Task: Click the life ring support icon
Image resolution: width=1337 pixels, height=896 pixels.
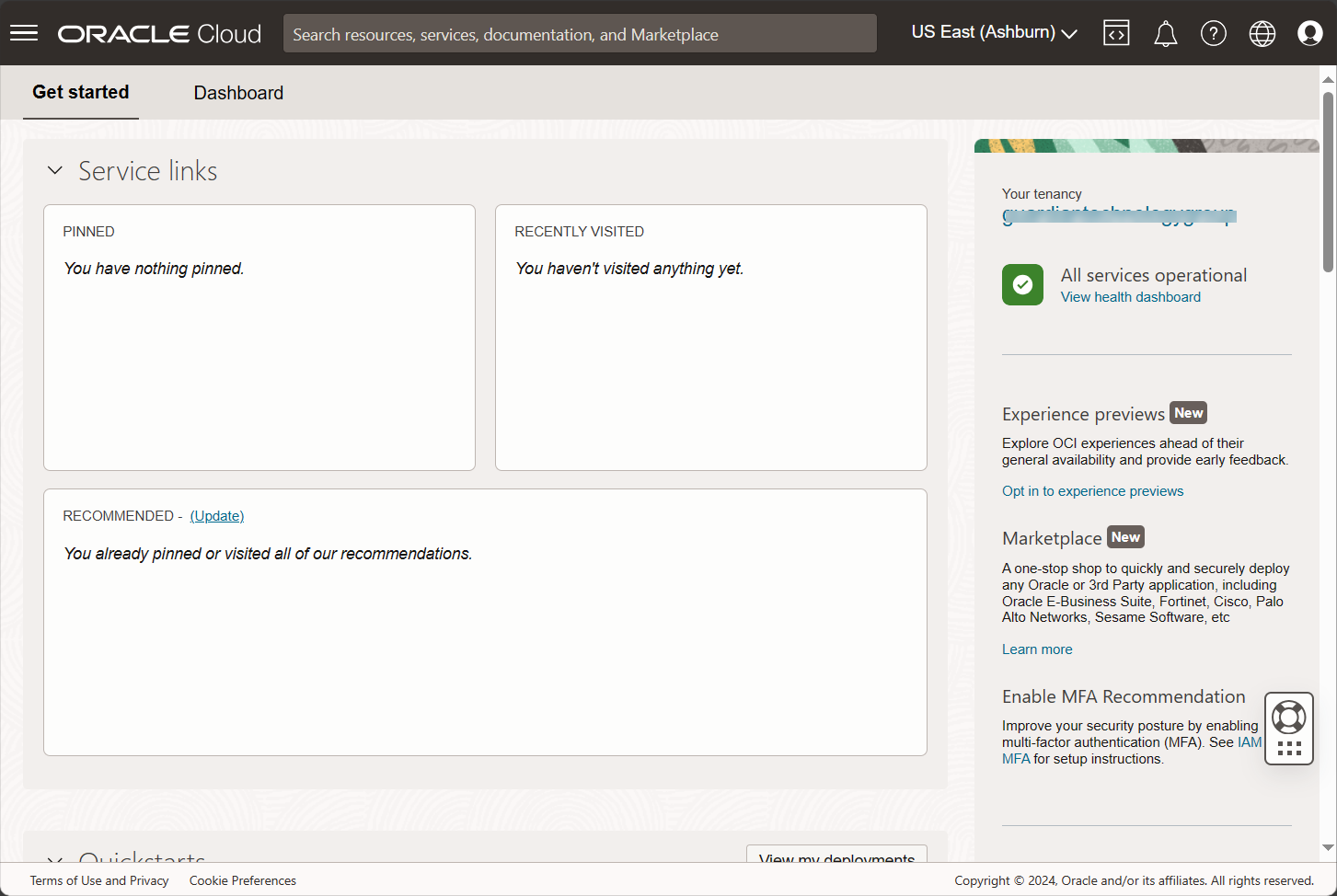Action: 1288,717
